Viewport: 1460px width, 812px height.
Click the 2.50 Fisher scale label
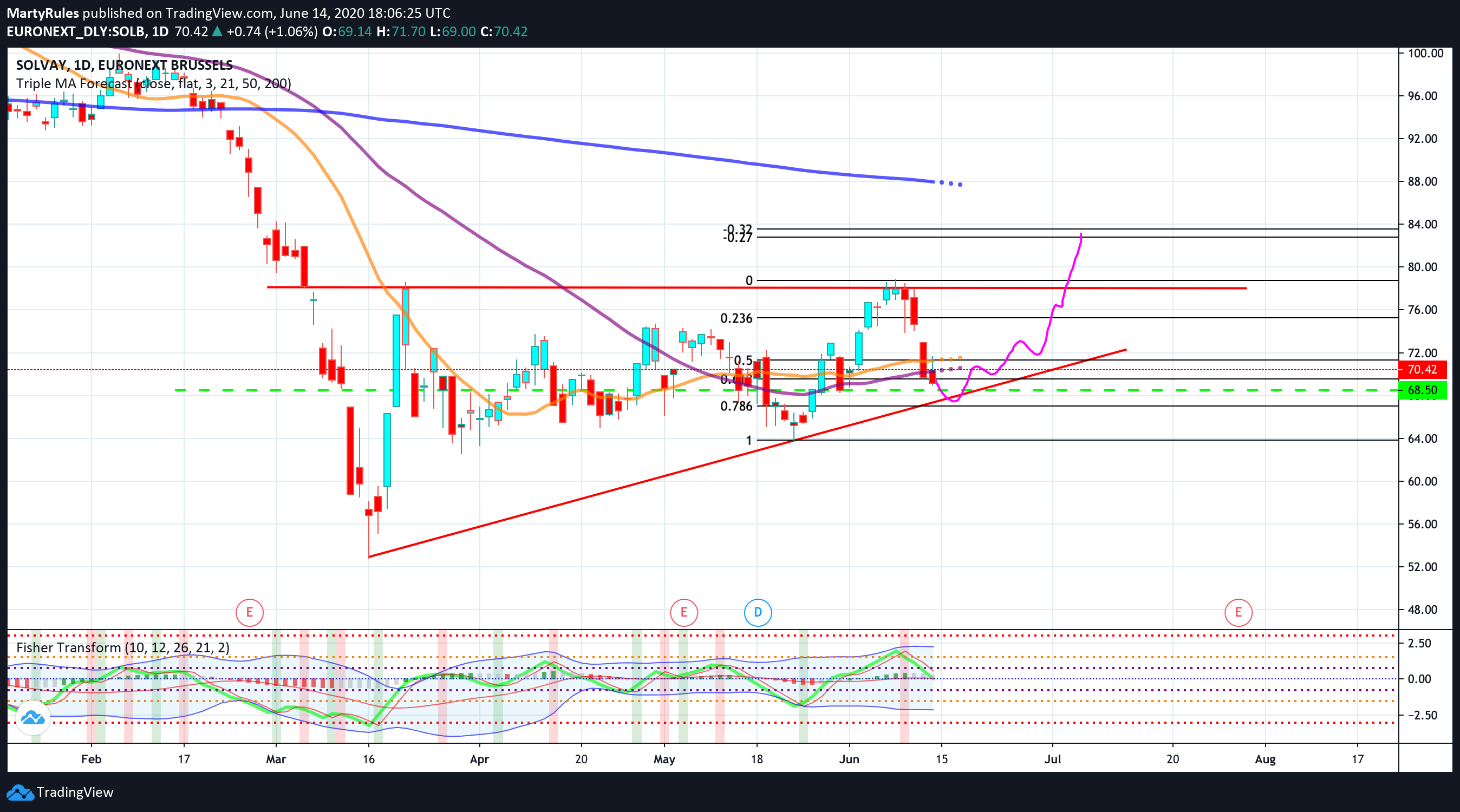(x=1419, y=643)
